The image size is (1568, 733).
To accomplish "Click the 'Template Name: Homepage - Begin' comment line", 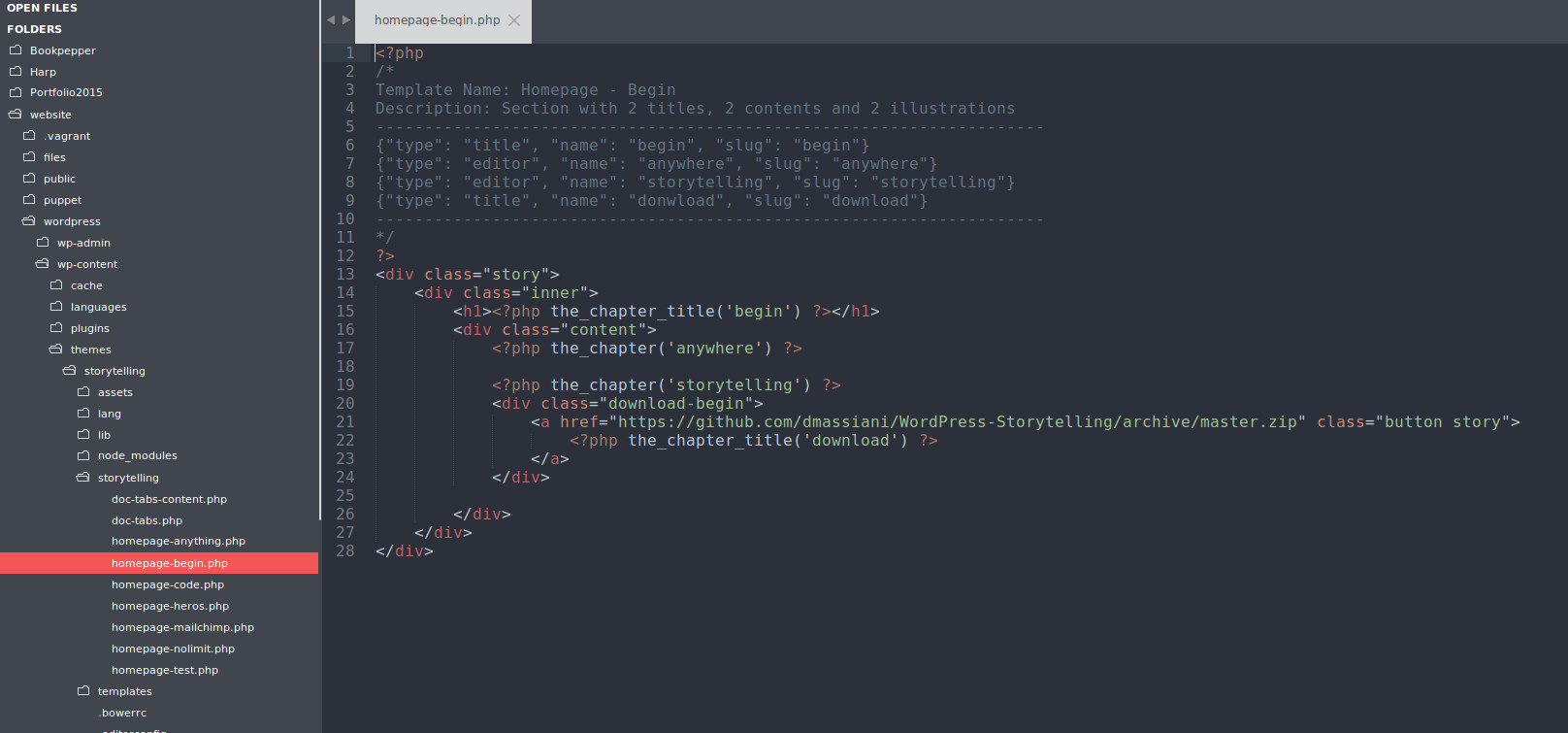I will tap(526, 89).
